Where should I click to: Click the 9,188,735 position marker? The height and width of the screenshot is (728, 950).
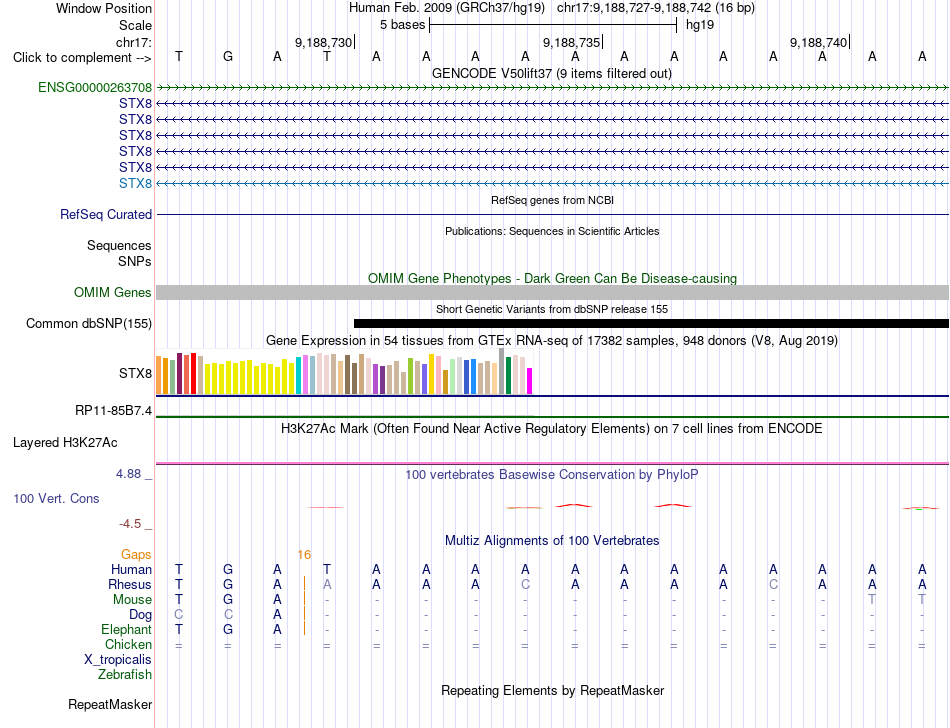tap(571, 42)
